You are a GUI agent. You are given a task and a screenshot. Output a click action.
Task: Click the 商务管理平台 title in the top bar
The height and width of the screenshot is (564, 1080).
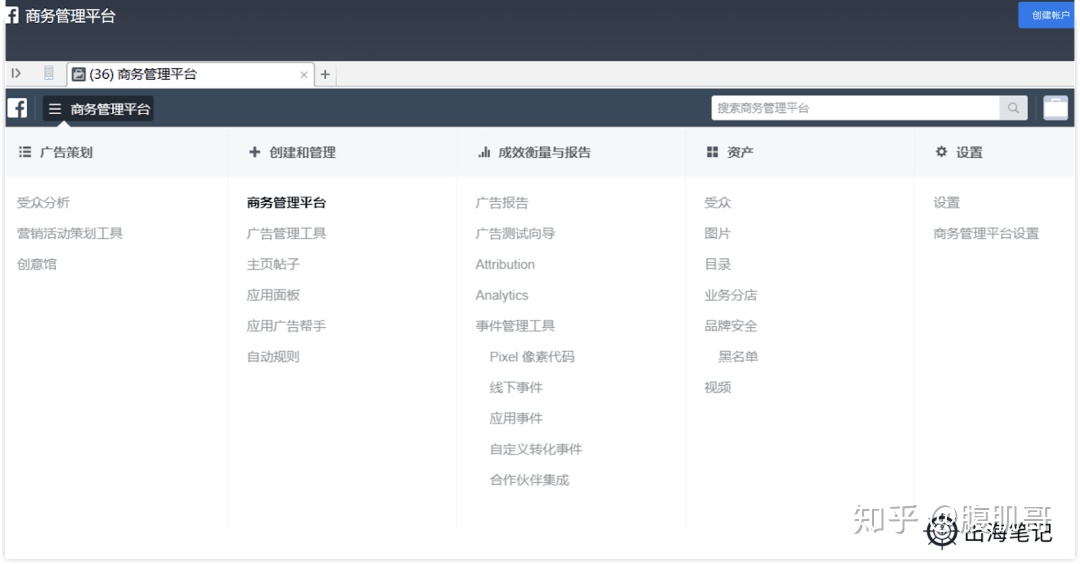[x=70, y=16]
